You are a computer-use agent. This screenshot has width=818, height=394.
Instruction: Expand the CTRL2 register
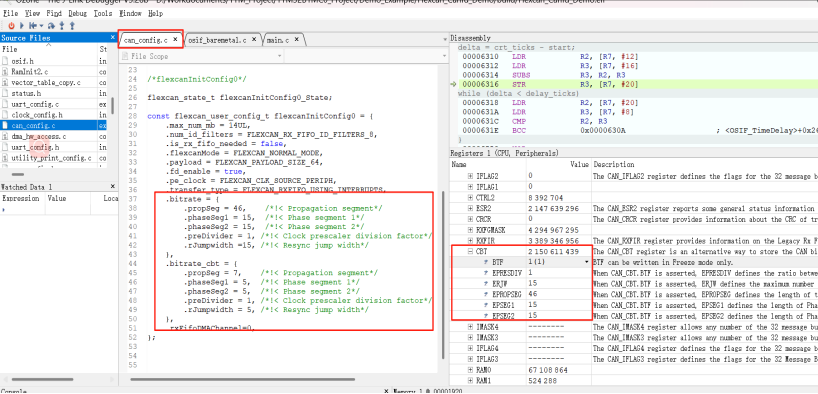(471, 197)
